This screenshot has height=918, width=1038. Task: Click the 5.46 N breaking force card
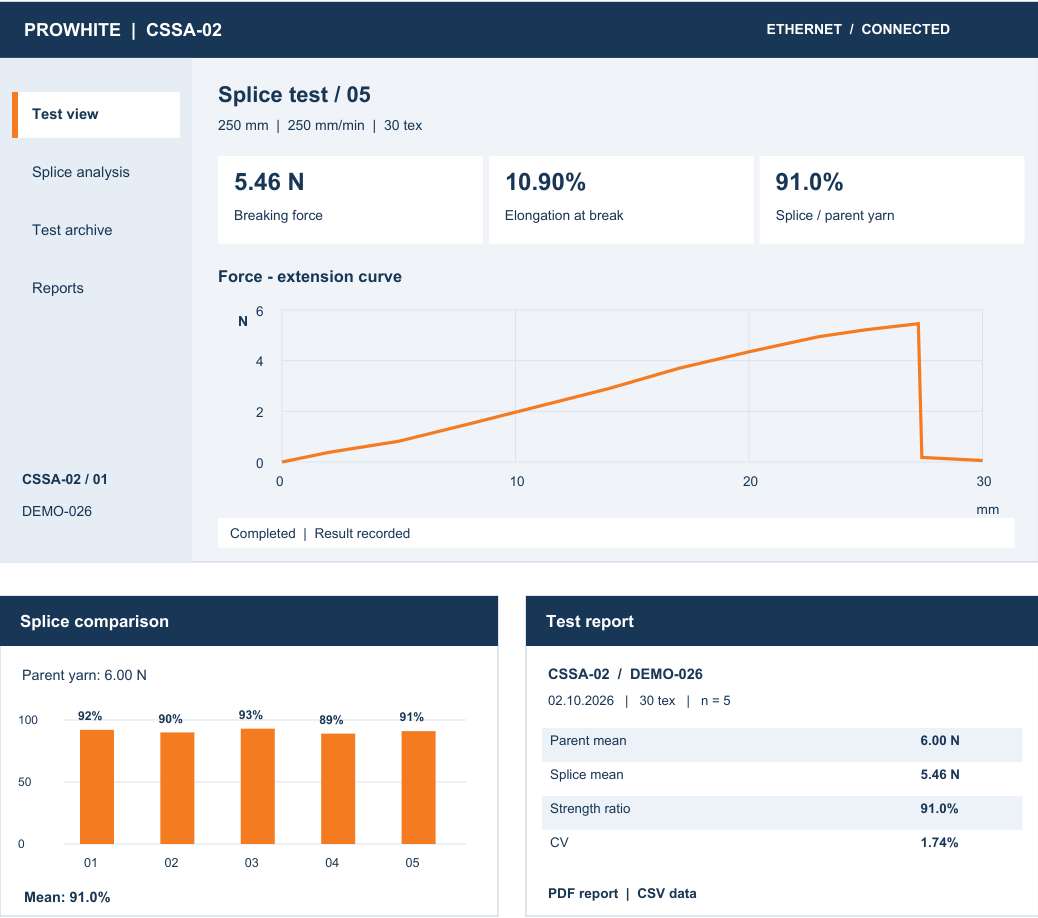tap(350, 200)
